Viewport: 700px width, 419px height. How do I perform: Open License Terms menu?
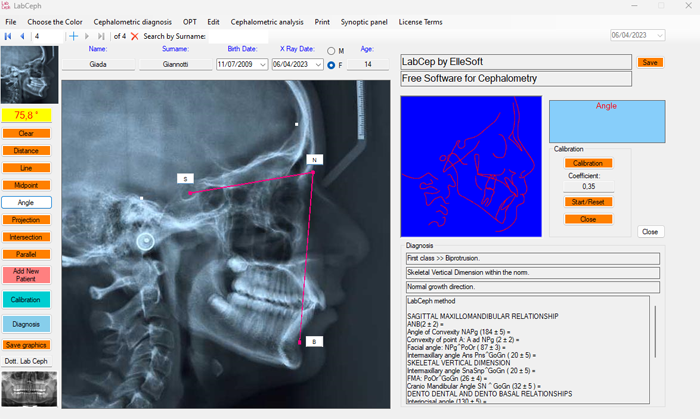coord(421,22)
